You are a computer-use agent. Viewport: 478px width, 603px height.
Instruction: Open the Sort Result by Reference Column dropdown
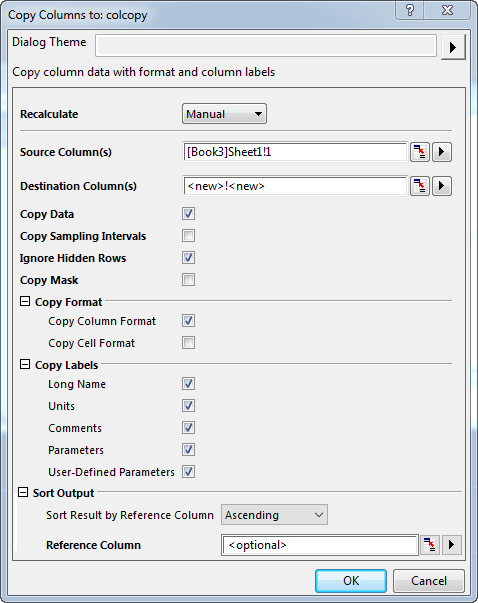(x=274, y=515)
